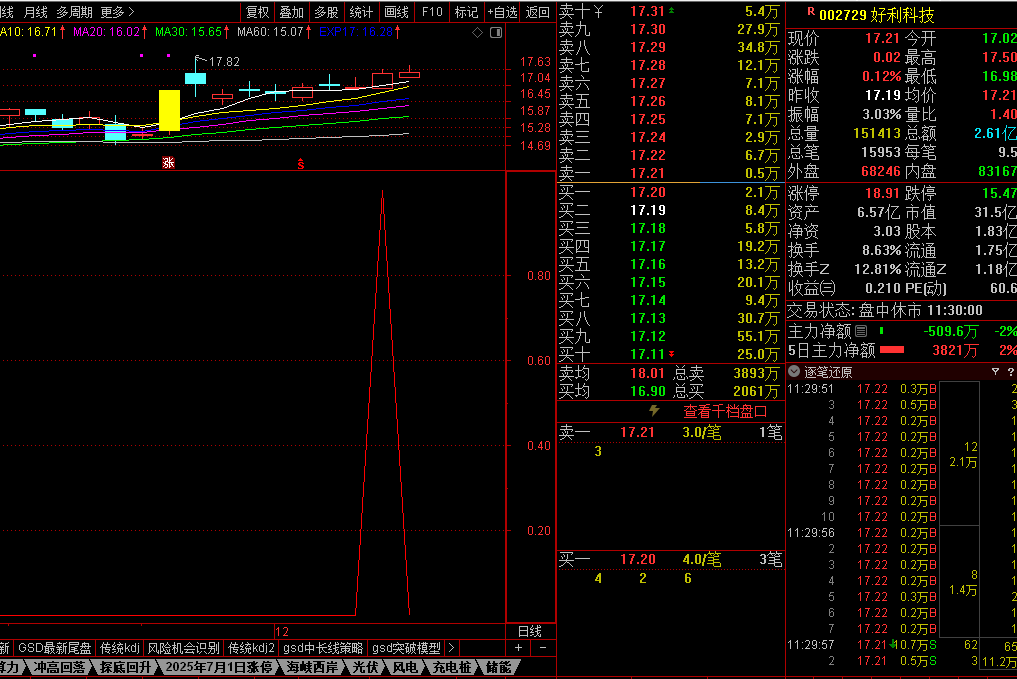Toggle the panel layout icon beside the diamond

tap(494, 32)
